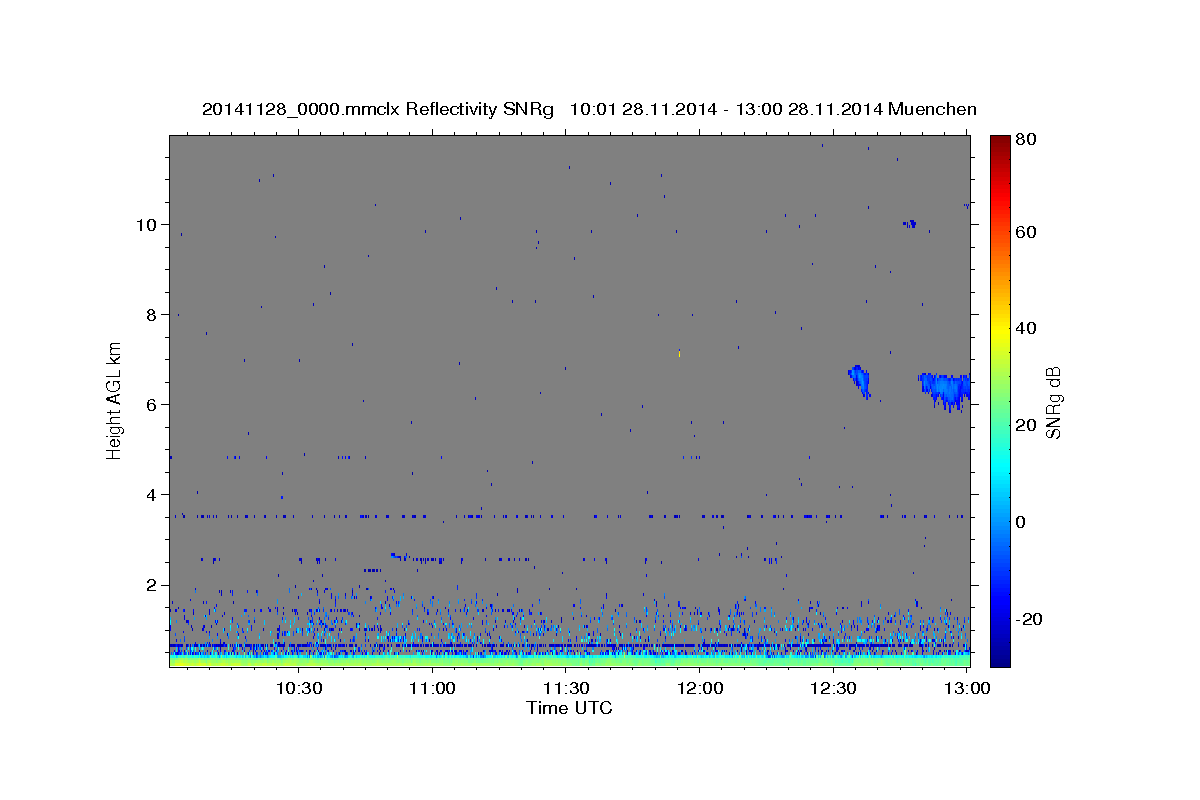The height and width of the screenshot is (800, 1200).
Task: Click the plot title text at top
Action: click(x=589, y=109)
